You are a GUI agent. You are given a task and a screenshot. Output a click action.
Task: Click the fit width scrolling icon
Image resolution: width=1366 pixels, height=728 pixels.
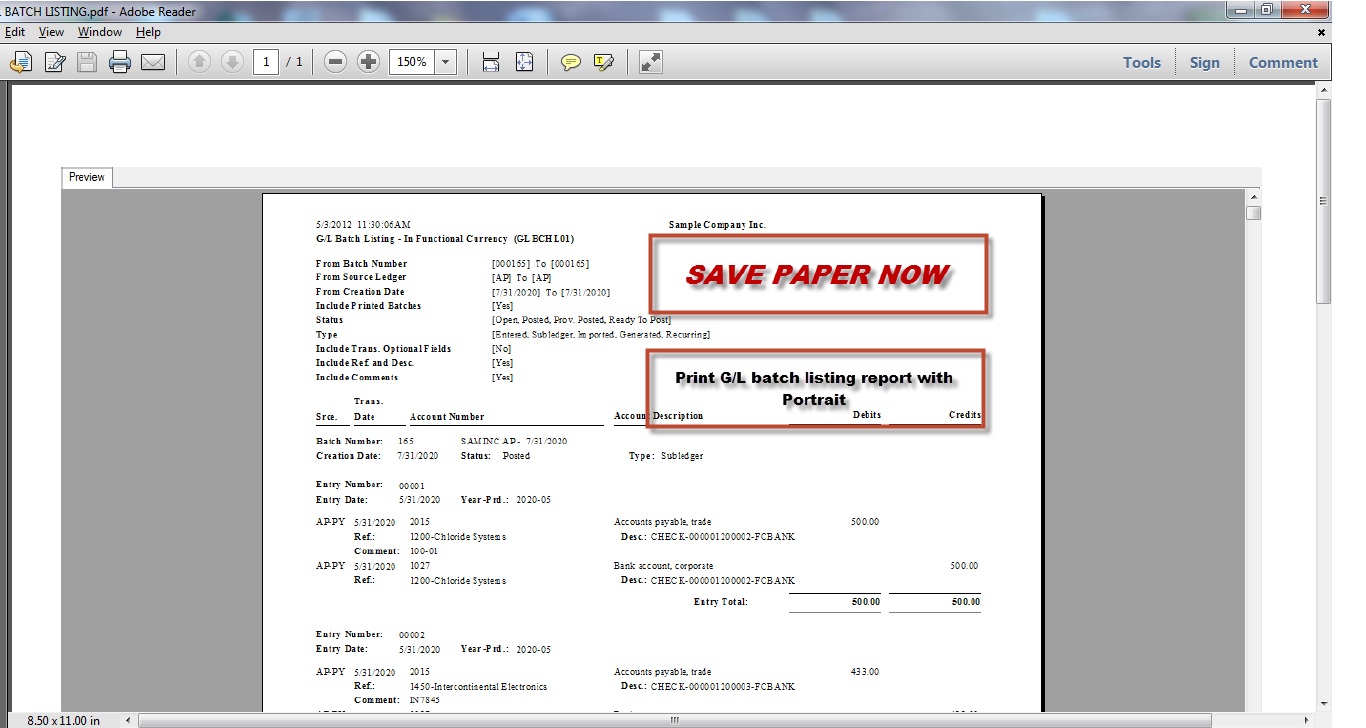tap(491, 62)
